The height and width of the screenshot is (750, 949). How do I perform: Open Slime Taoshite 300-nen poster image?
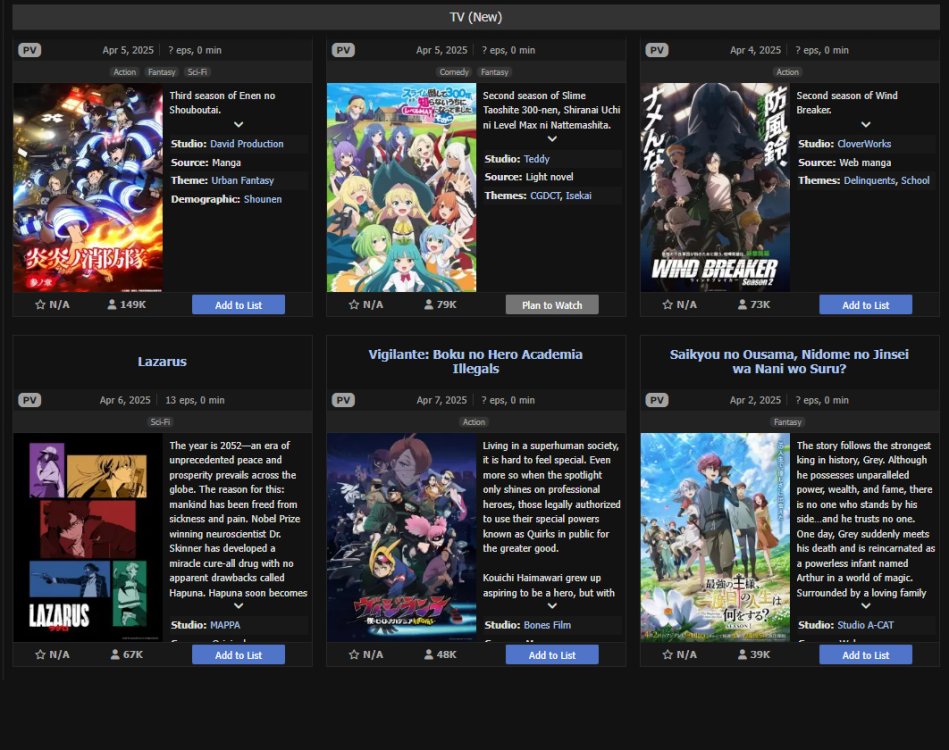point(401,188)
